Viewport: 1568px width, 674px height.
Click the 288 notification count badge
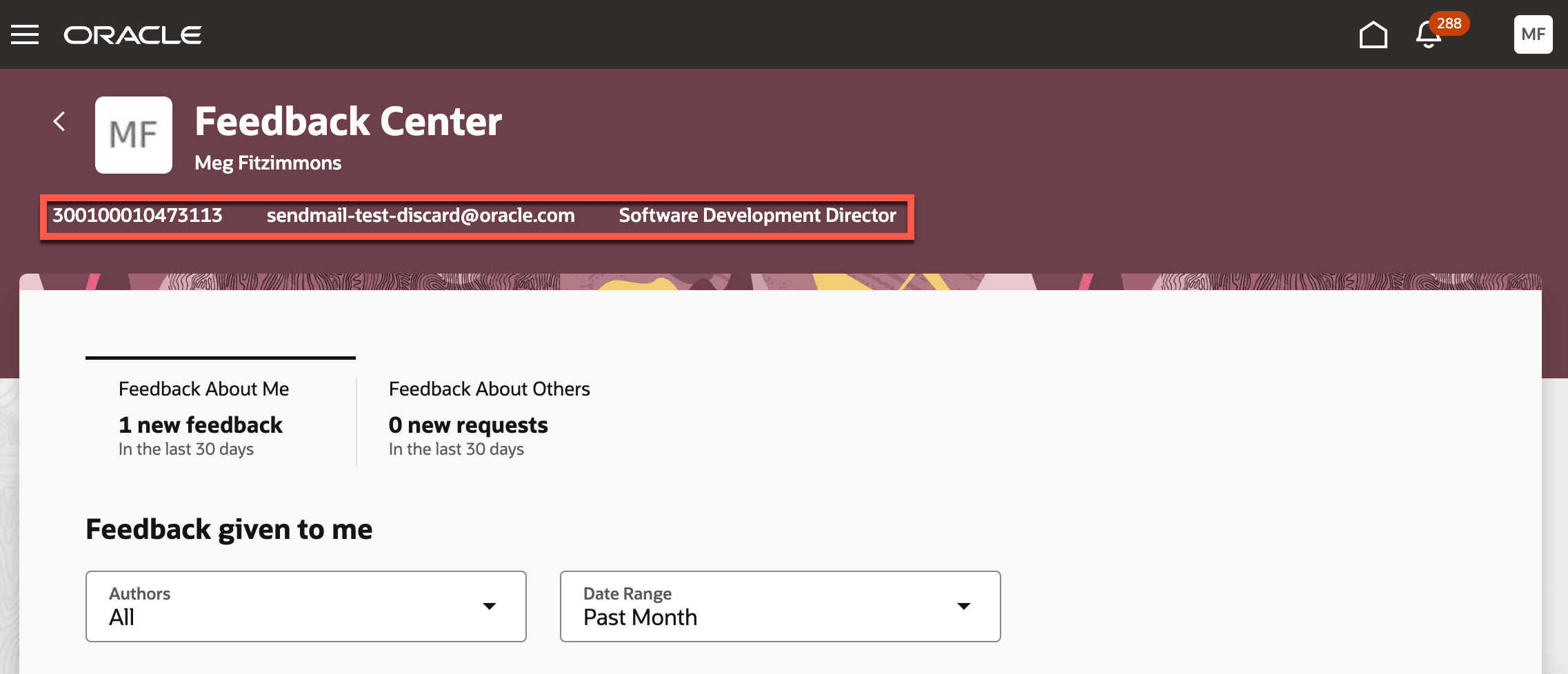pos(1451,23)
